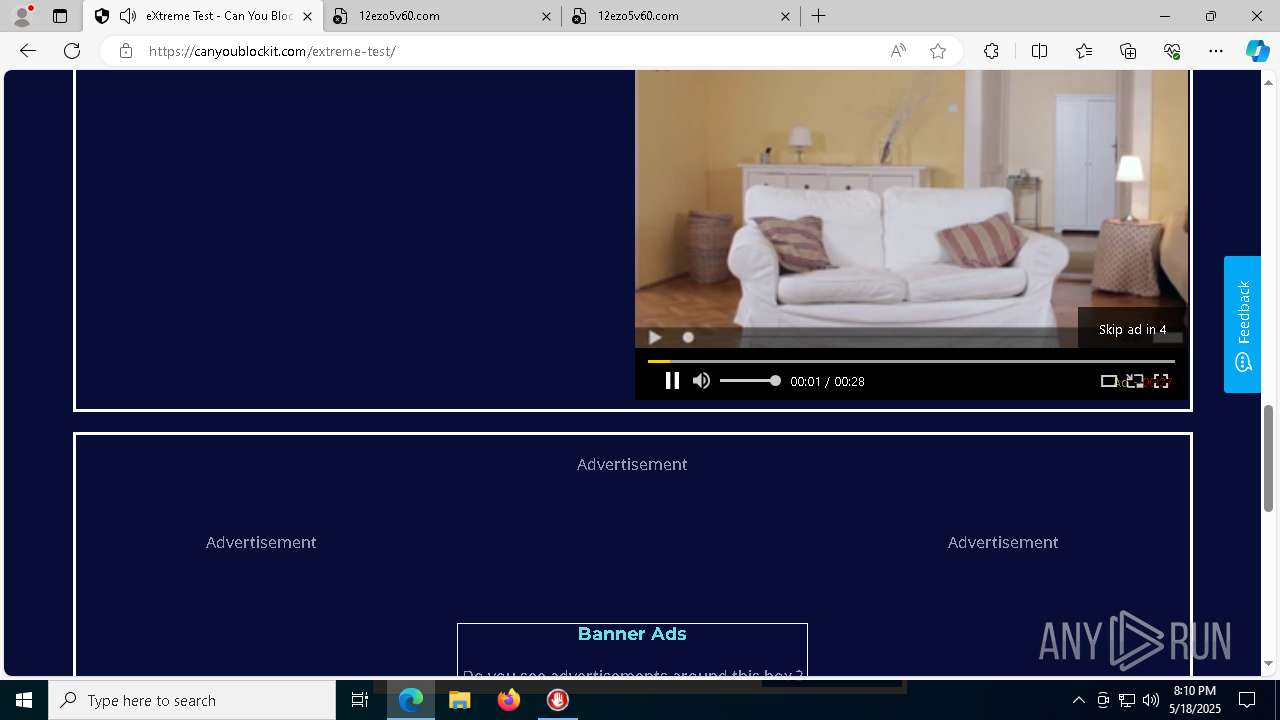Open the red hand app on taskbar
This screenshot has width=1280, height=720.
point(558,700)
